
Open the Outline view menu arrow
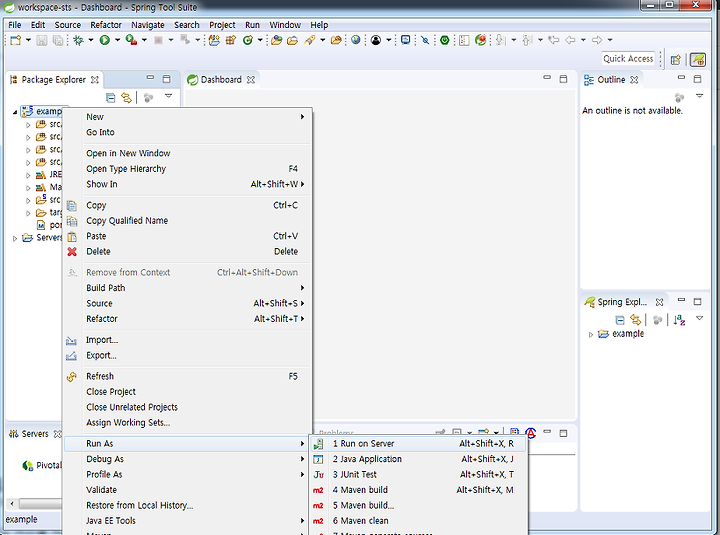pos(699,96)
